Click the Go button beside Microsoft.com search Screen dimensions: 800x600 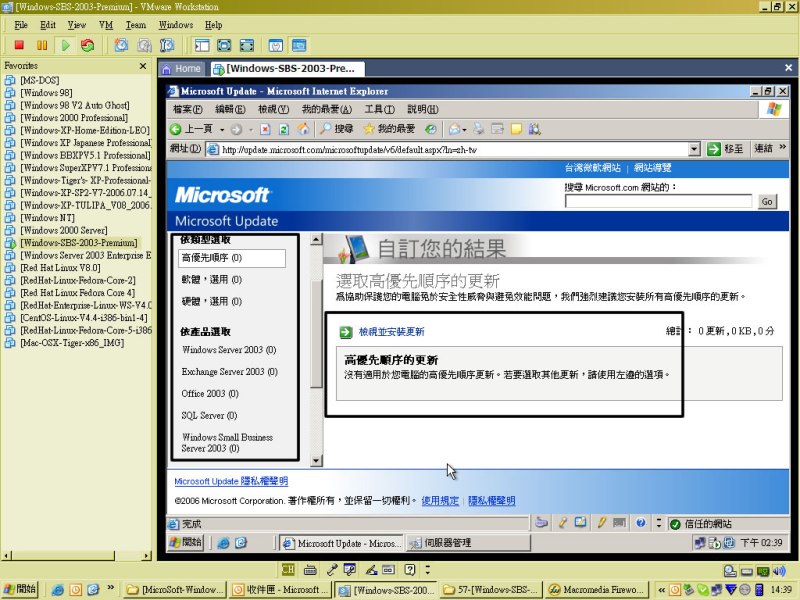tap(767, 202)
